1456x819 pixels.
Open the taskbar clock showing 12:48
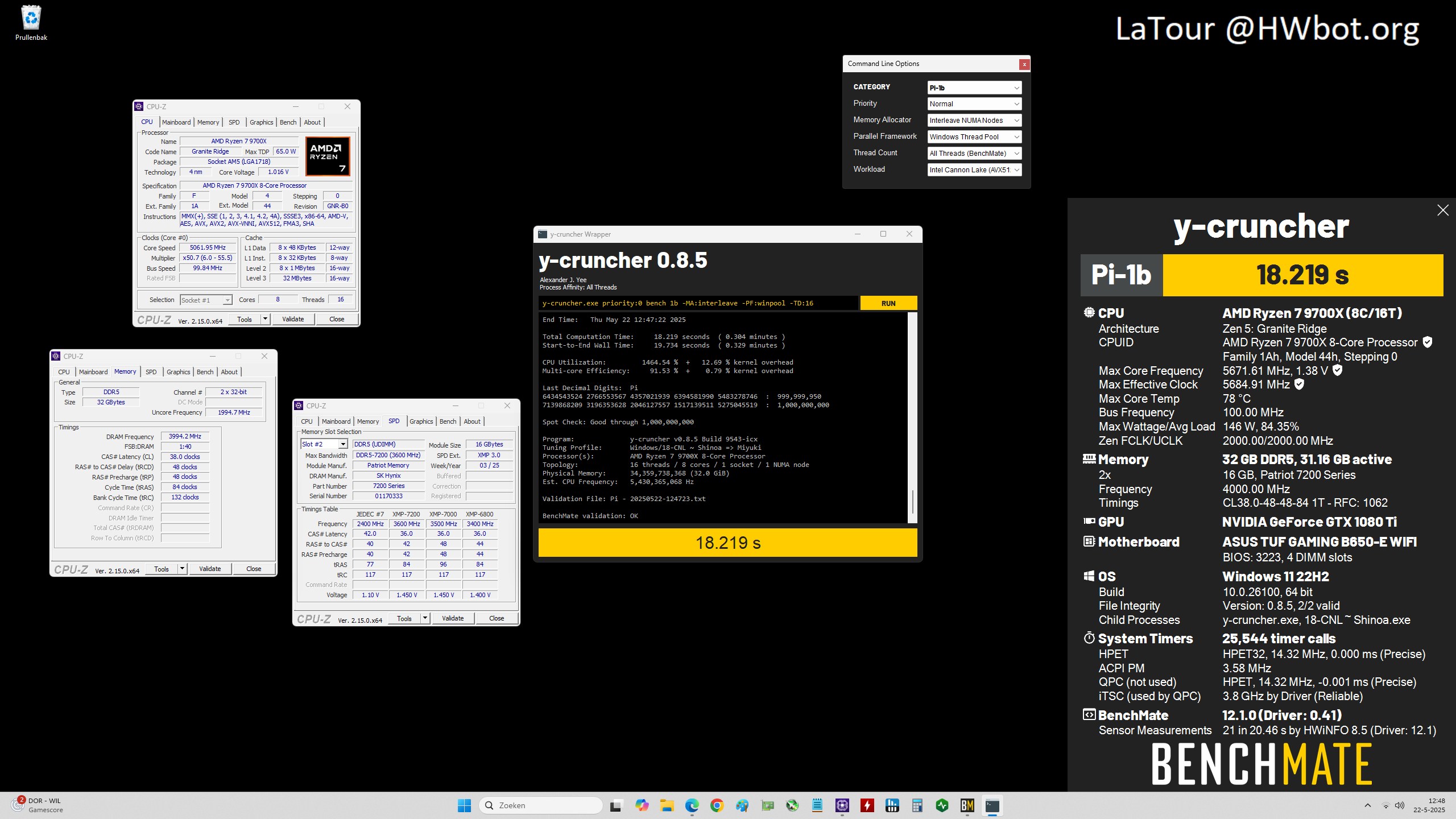pos(1429,805)
